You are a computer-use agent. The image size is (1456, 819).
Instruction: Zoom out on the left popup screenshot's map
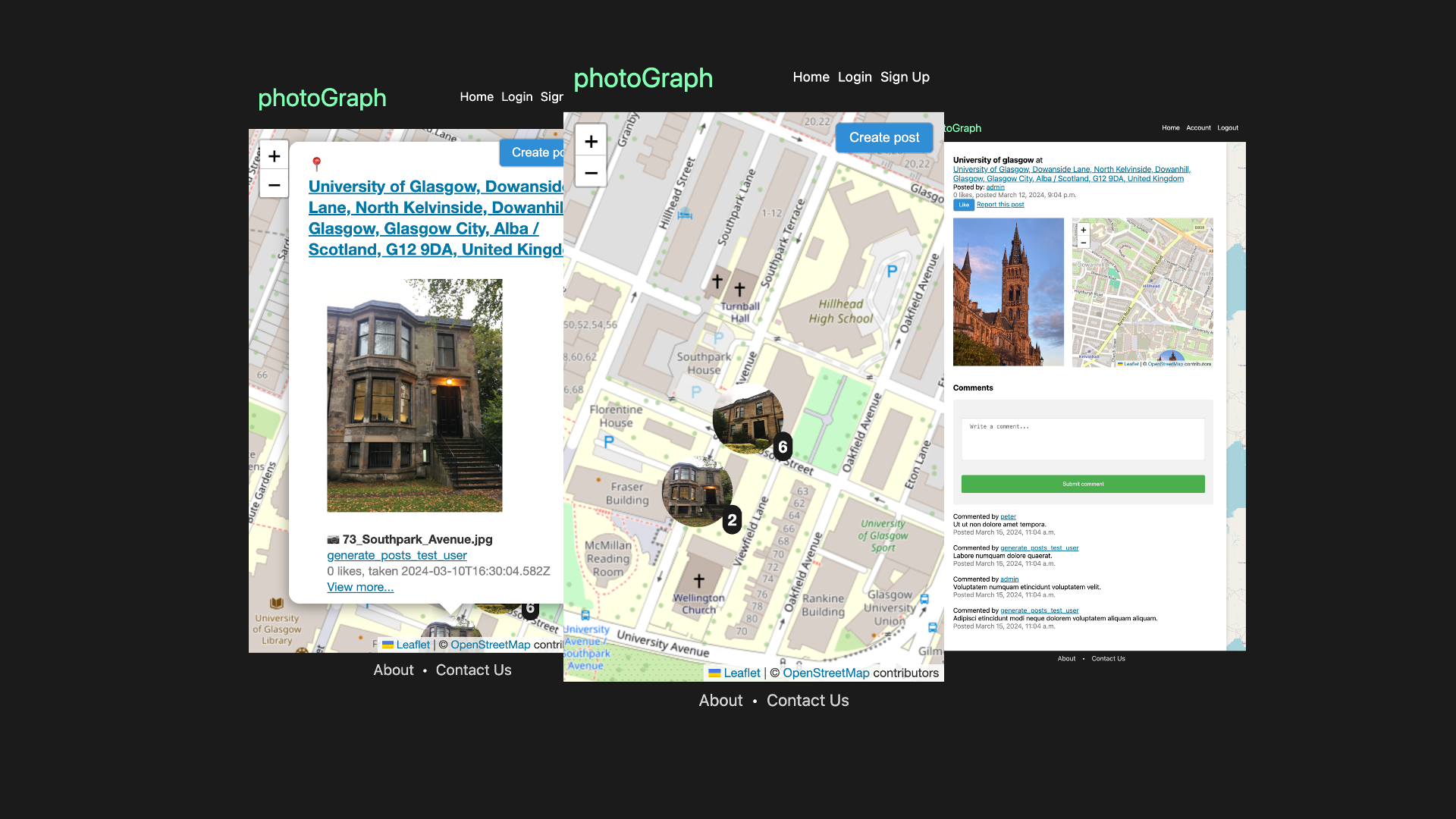tap(274, 184)
